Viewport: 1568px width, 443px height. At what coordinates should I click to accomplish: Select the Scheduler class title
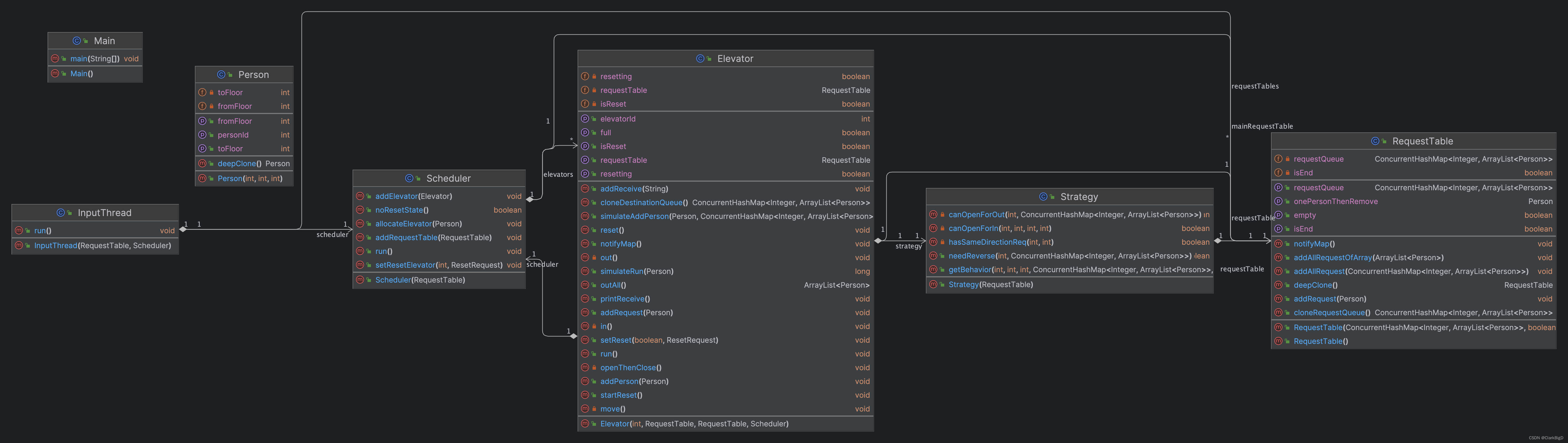click(449, 178)
